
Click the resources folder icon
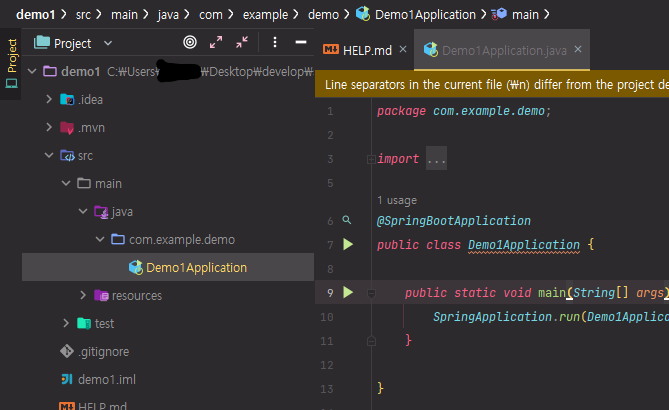[101, 295]
